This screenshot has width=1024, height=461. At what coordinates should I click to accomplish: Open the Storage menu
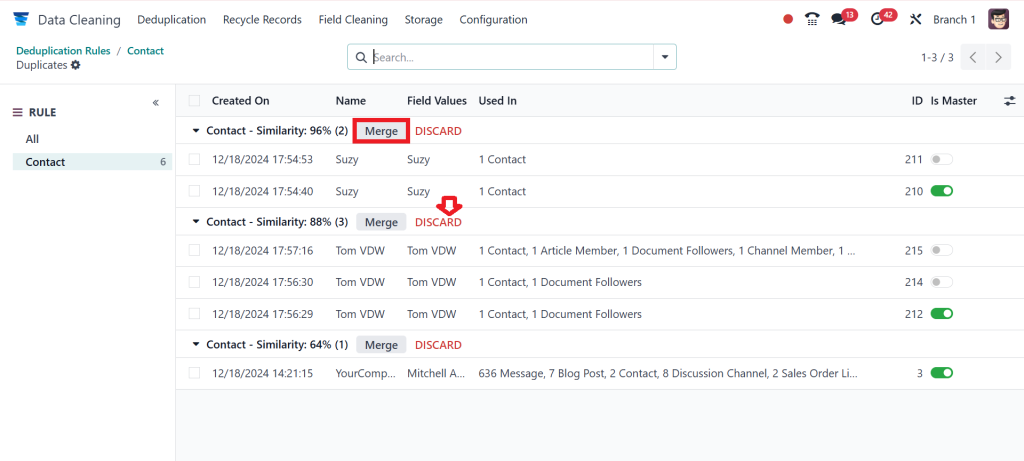(x=424, y=20)
